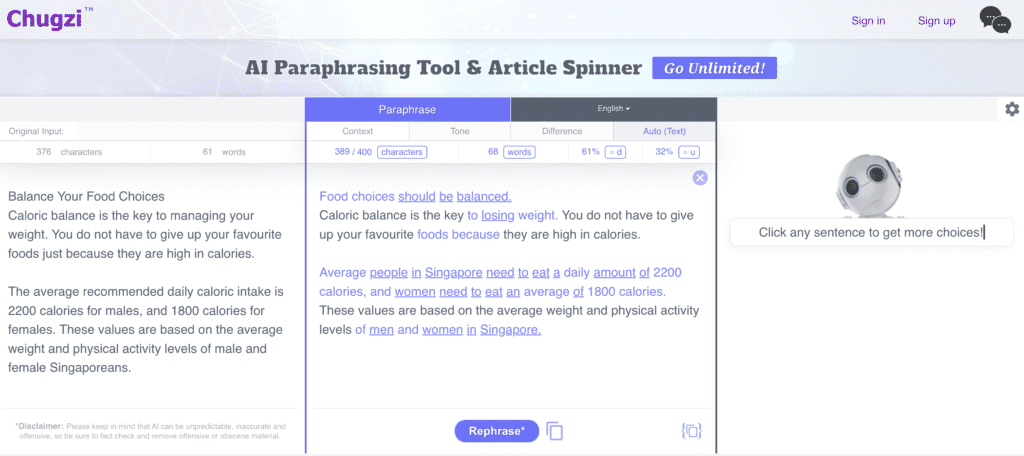The height and width of the screenshot is (456, 1024).
Task: Open the Sign in link
Action: (868, 21)
